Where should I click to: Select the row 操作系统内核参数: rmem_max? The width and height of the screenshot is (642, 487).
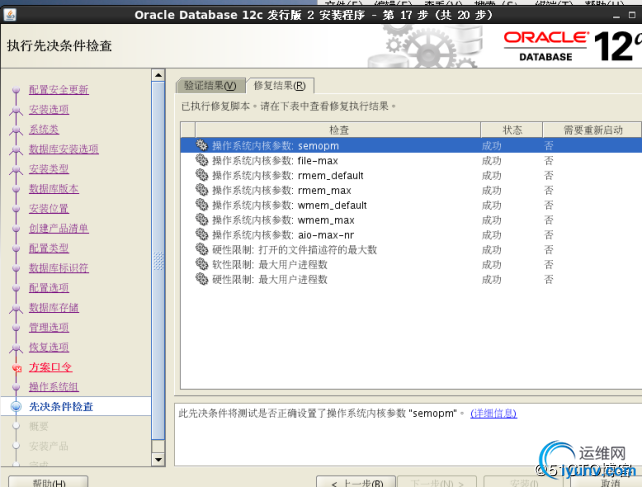(411, 190)
